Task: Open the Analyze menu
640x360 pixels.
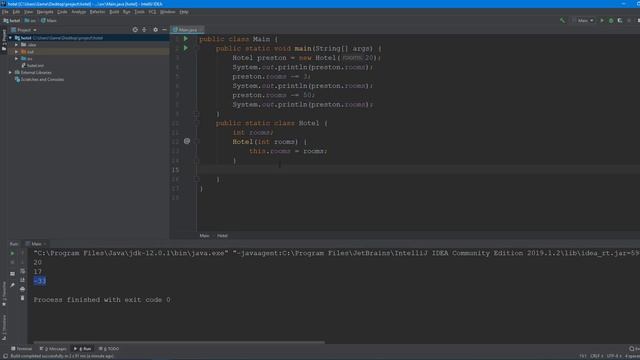Action: (78, 12)
